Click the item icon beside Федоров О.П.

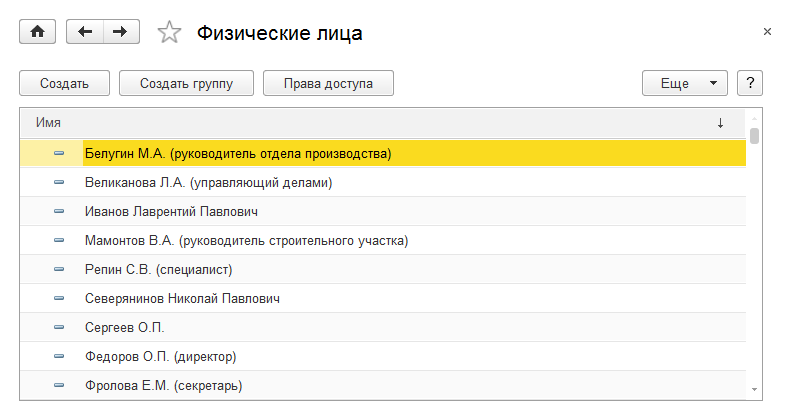coord(58,356)
